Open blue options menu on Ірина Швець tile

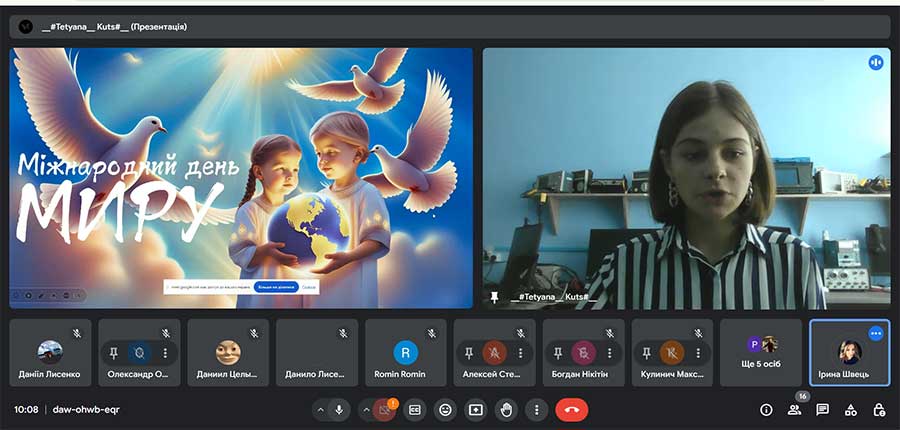[876, 333]
